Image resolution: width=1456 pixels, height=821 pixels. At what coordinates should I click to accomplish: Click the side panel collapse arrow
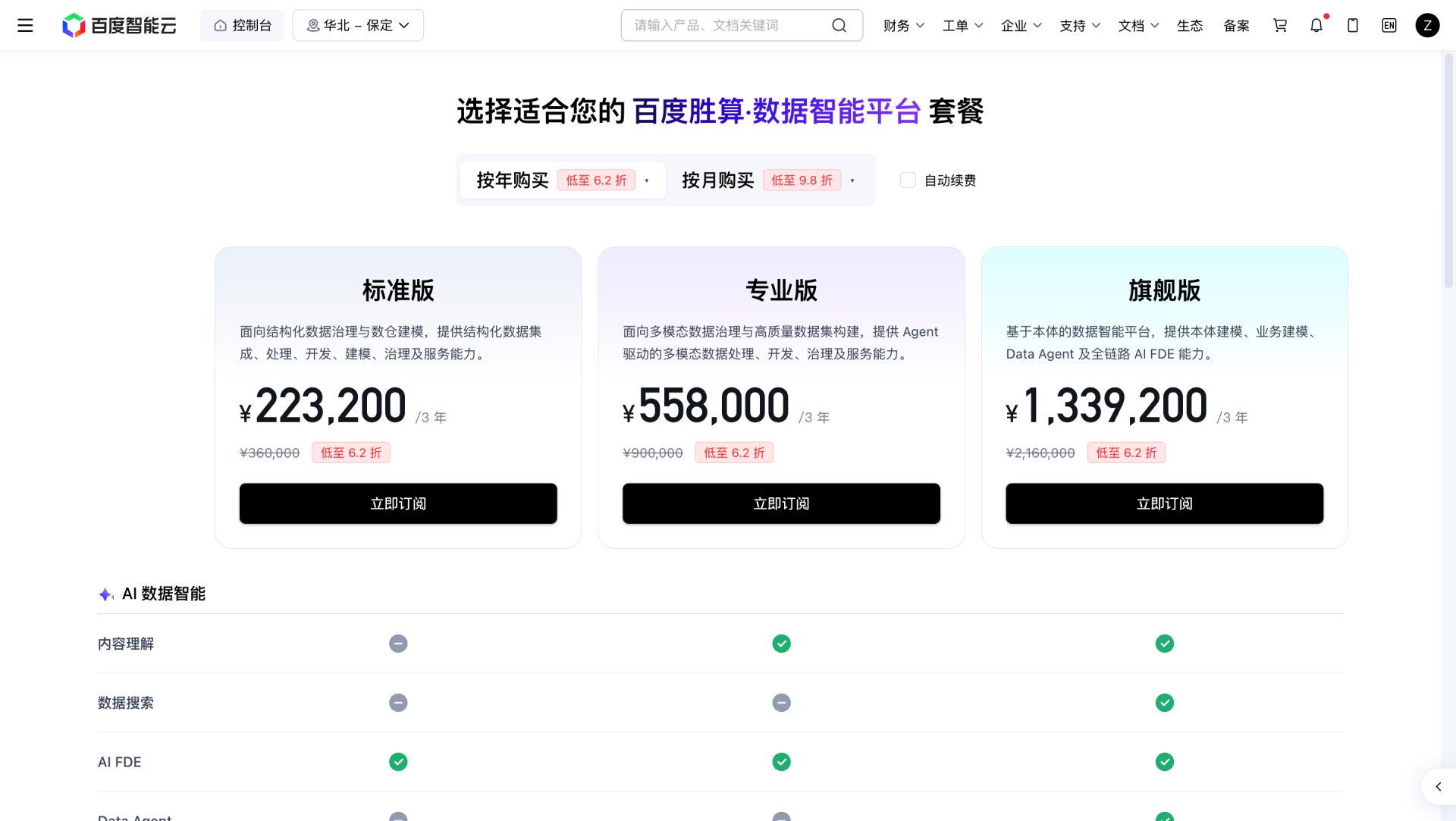coord(1439,787)
